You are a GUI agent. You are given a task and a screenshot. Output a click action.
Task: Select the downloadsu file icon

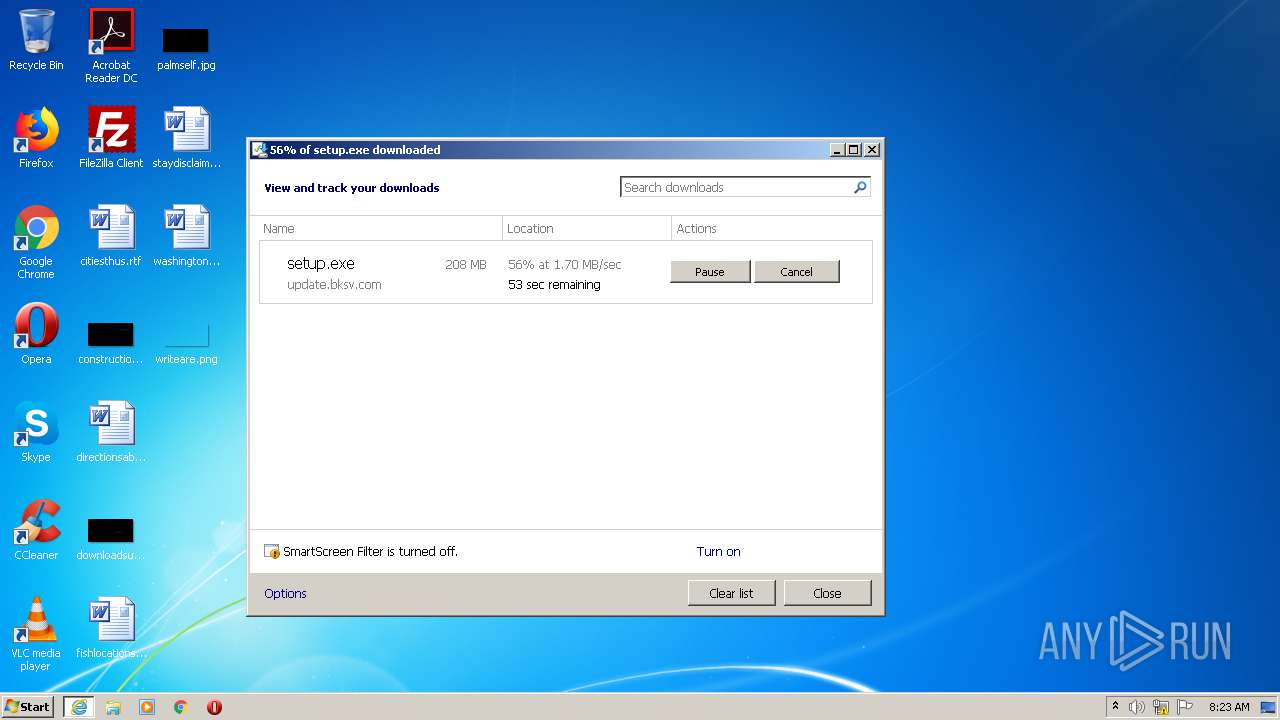111,539
